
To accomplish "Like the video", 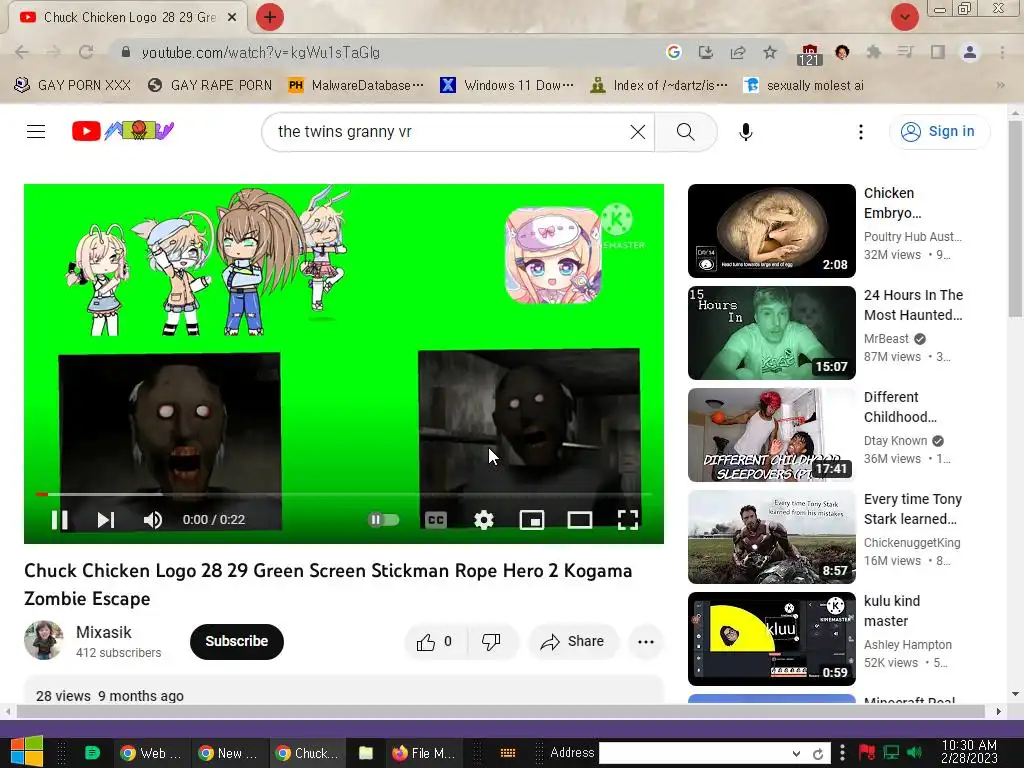I will pos(435,642).
